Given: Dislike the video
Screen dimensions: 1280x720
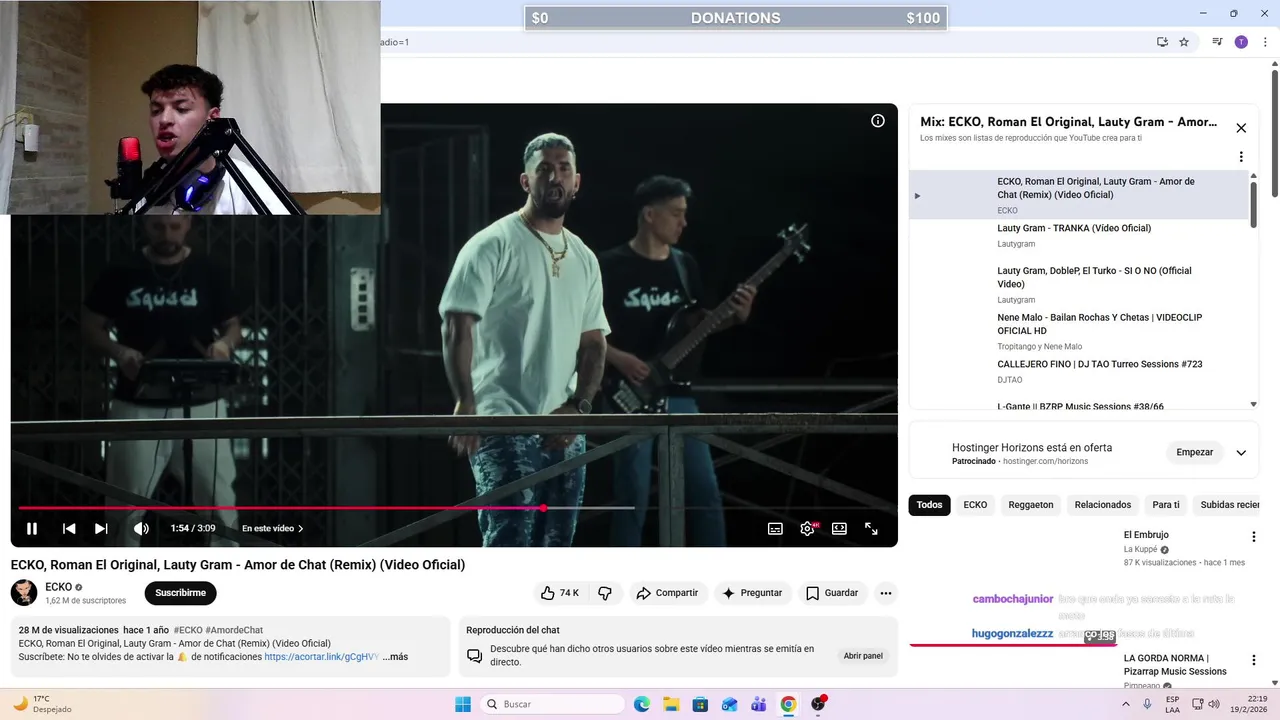Looking at the screenshot, I should coord(605,593).
